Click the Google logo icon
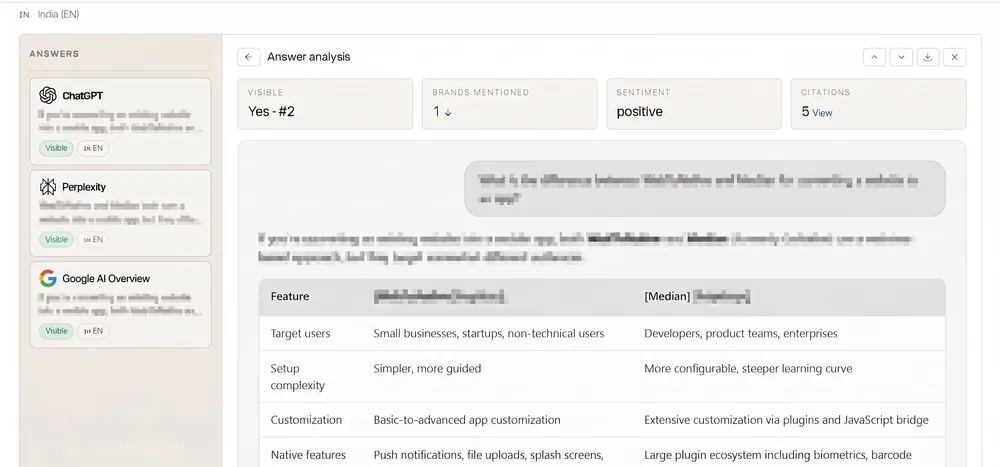The image size is (1000, 467). click(48, 278)
